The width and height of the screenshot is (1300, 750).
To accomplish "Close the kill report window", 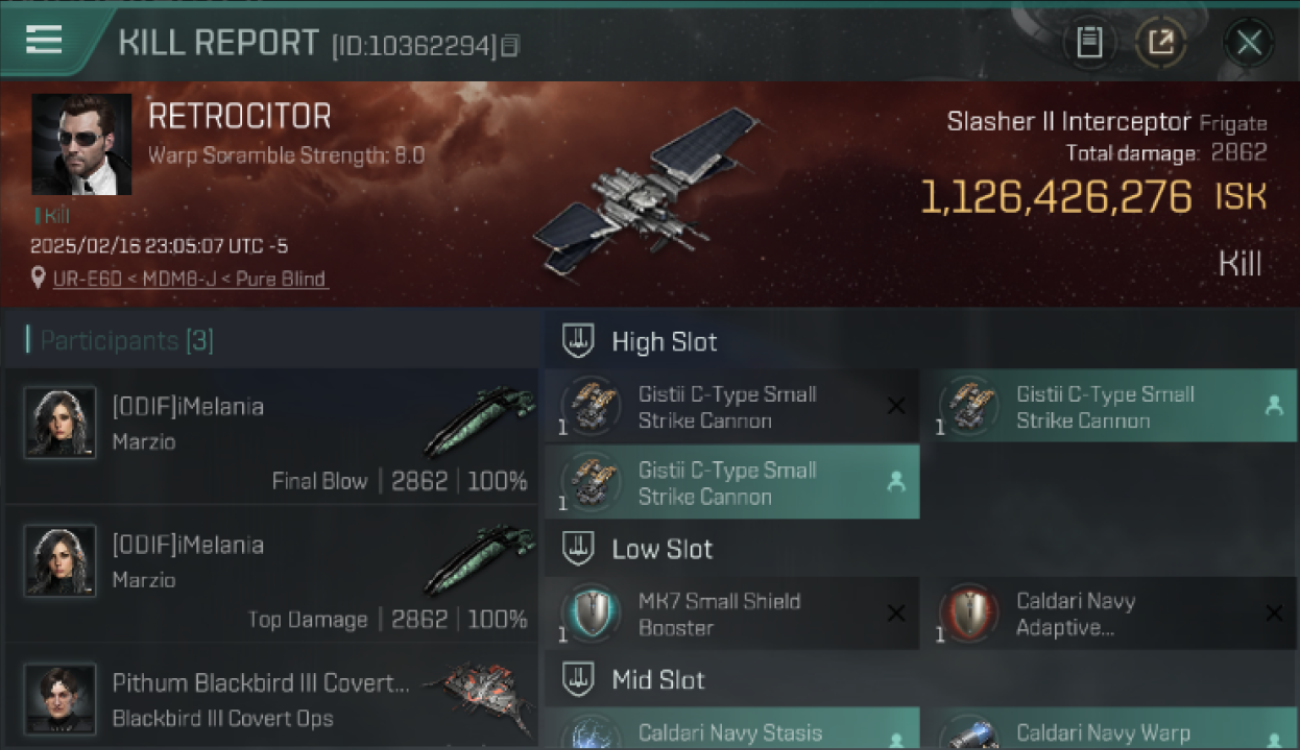I will coord(1249,42).
